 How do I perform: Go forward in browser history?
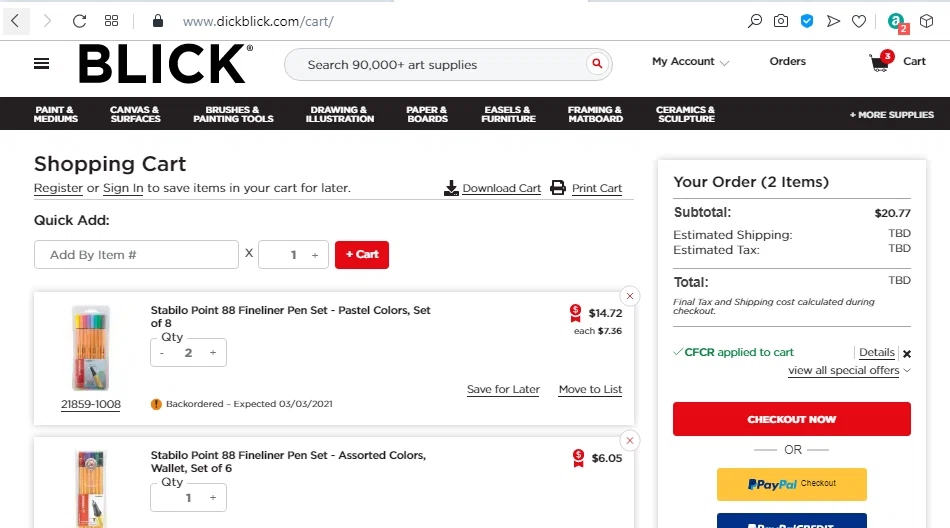47,21
